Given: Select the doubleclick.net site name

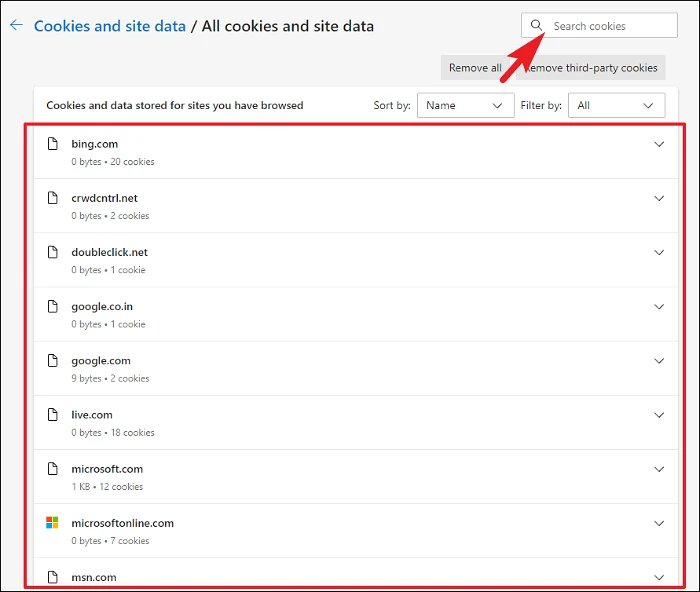Looking at the screenshot, I should (x=109, y=252).
